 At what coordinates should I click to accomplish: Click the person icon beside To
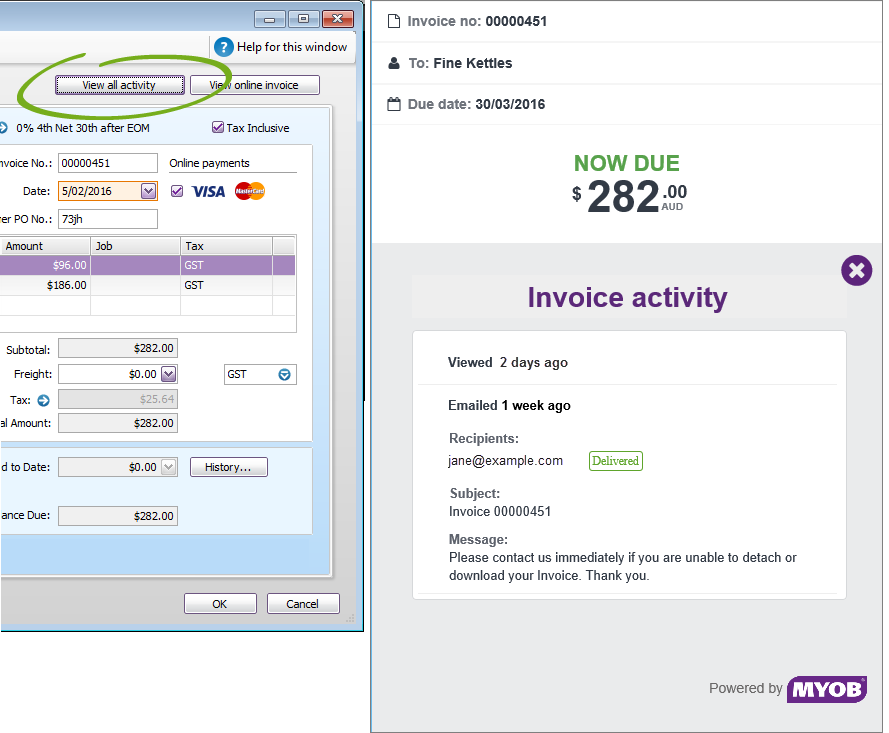(x=394, y=63)
